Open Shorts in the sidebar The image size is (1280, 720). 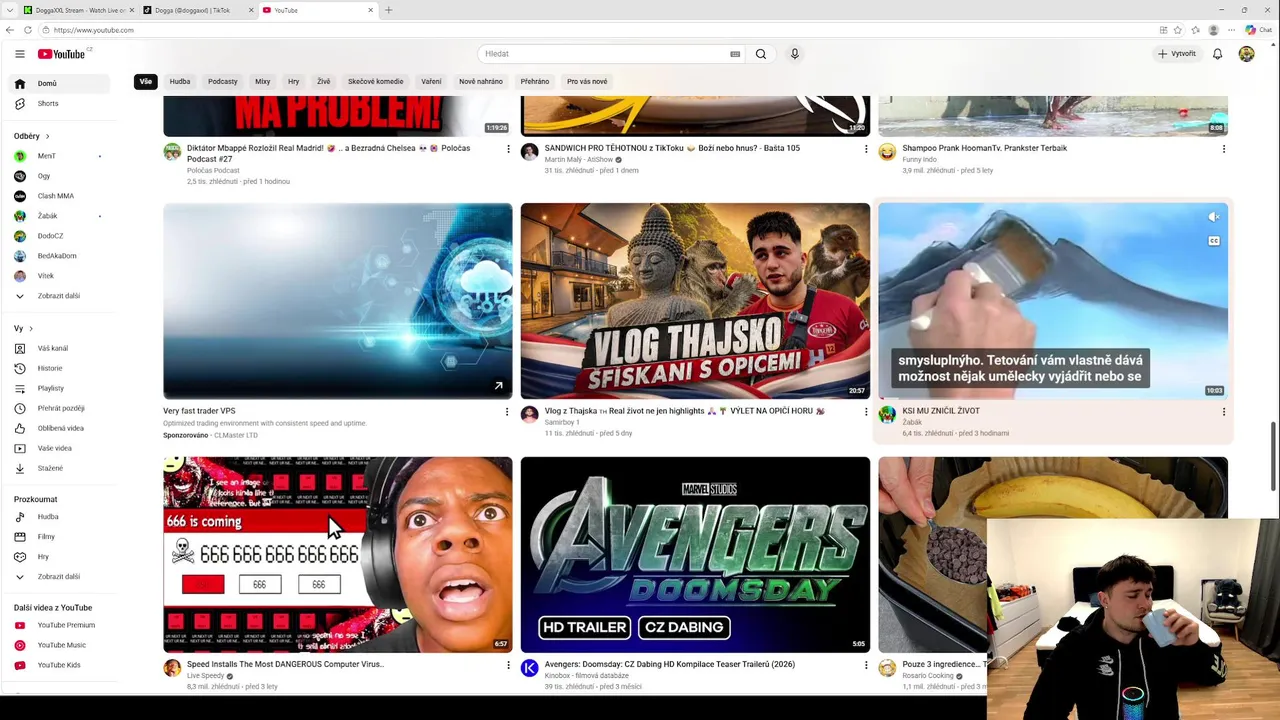[60, 104]
